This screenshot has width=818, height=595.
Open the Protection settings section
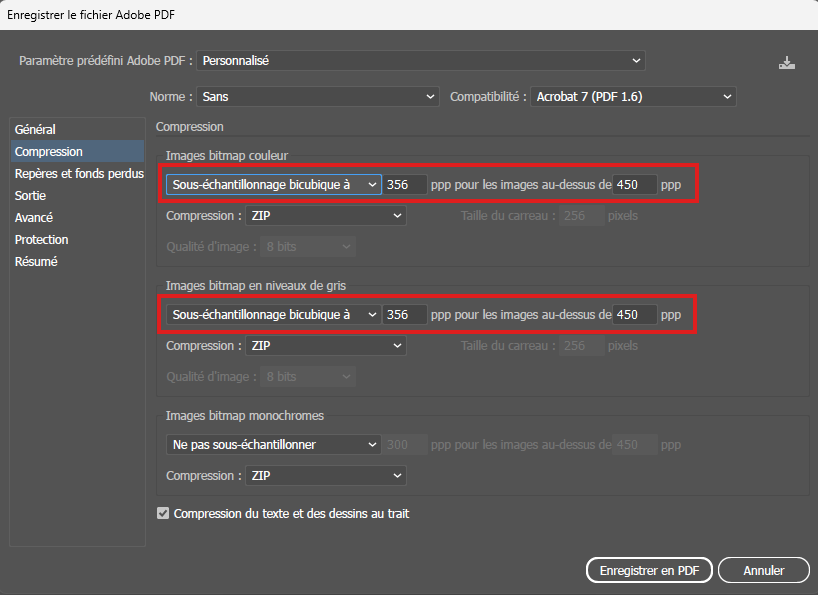click(x=41, y=240)
